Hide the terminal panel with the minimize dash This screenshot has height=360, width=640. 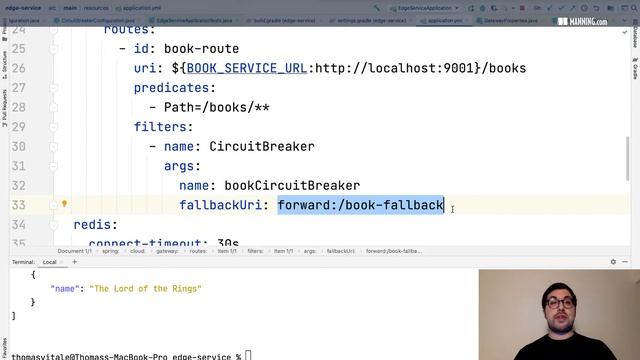pyautogui.click(x=625, y=262)
